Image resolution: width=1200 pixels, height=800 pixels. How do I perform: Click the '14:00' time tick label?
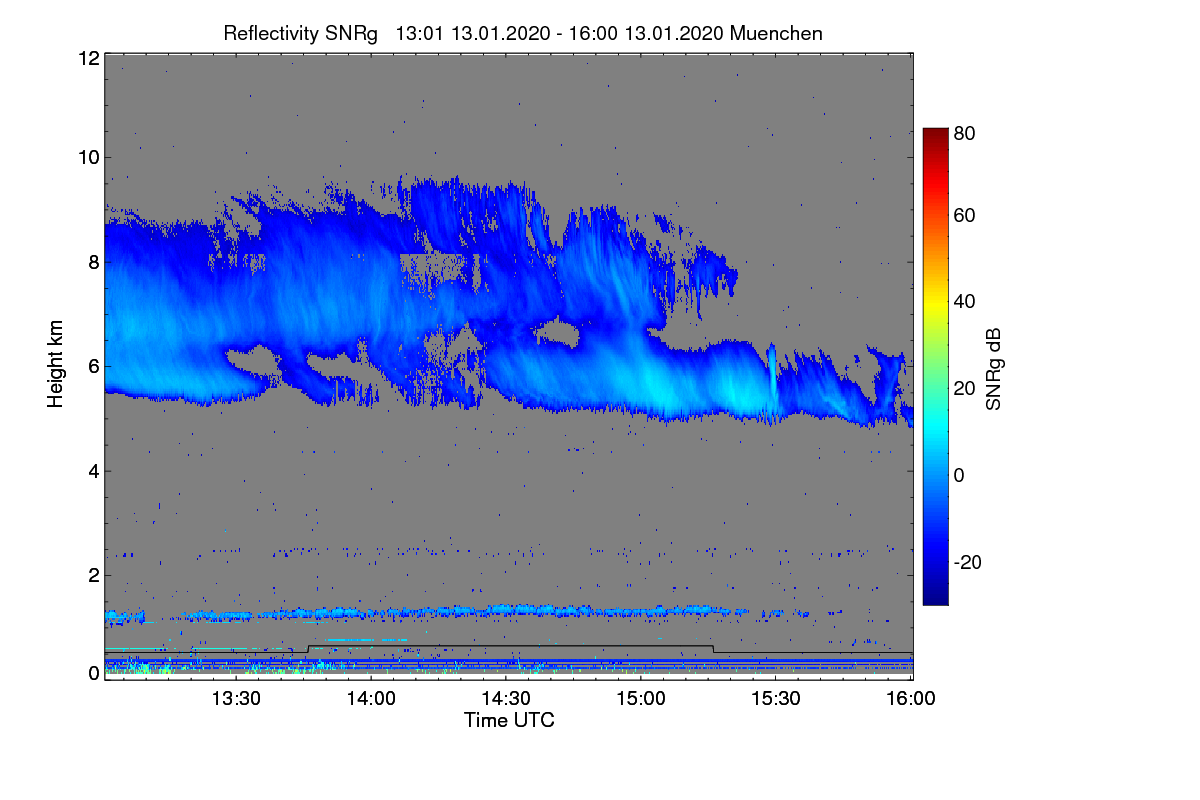coord(372,699)
